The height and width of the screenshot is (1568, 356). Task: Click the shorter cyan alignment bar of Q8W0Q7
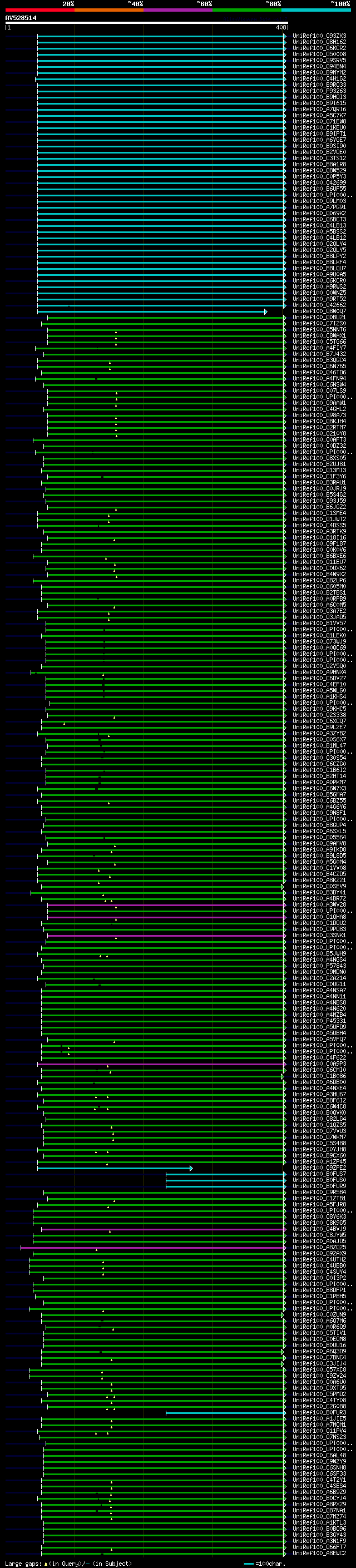tap(152, 311)
